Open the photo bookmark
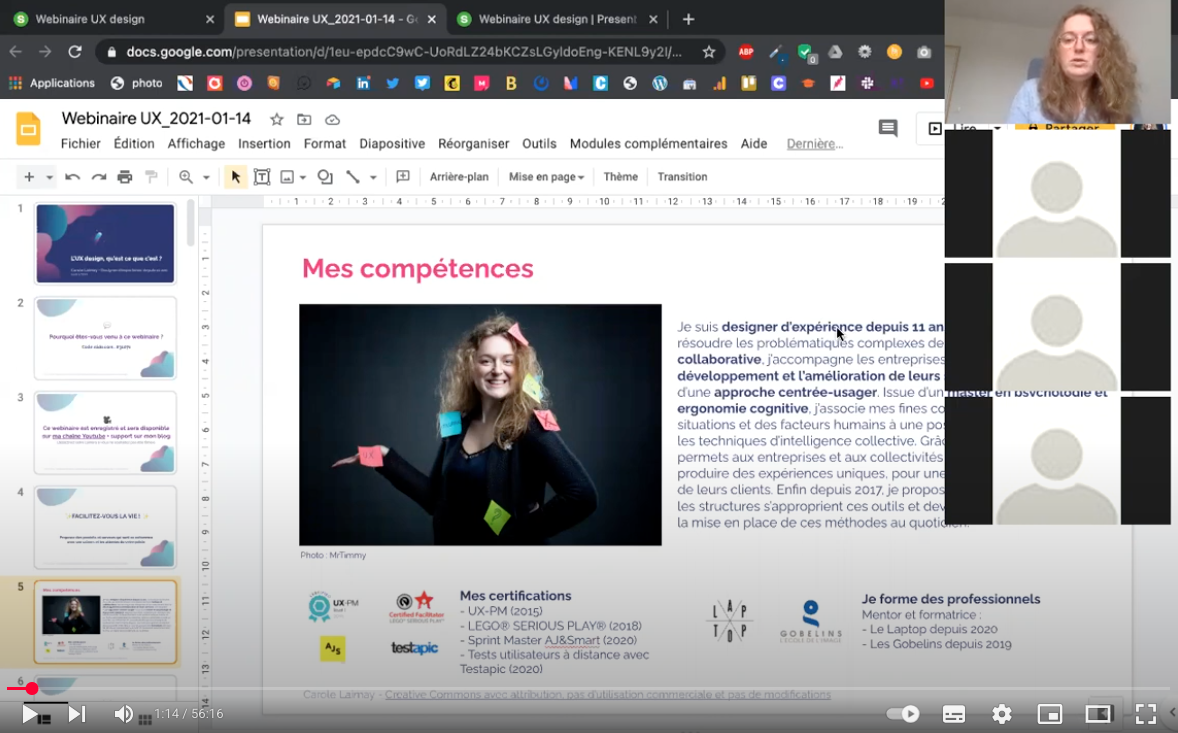Screen dimensions: 1178x733 137,83
